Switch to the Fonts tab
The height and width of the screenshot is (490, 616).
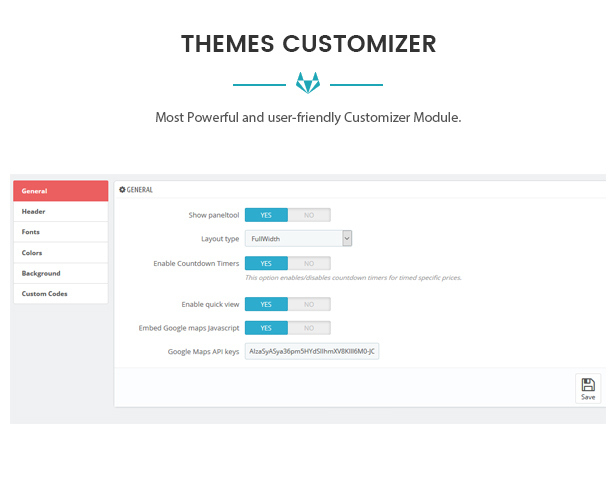60,232
